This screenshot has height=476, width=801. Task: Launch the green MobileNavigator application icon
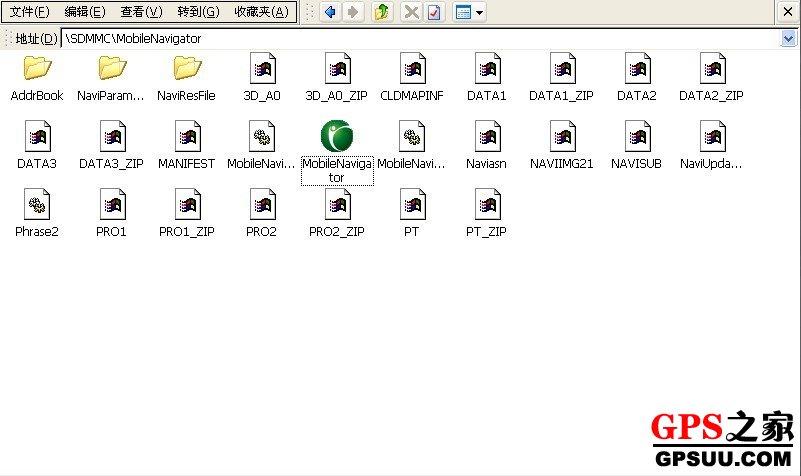point(337,136)
